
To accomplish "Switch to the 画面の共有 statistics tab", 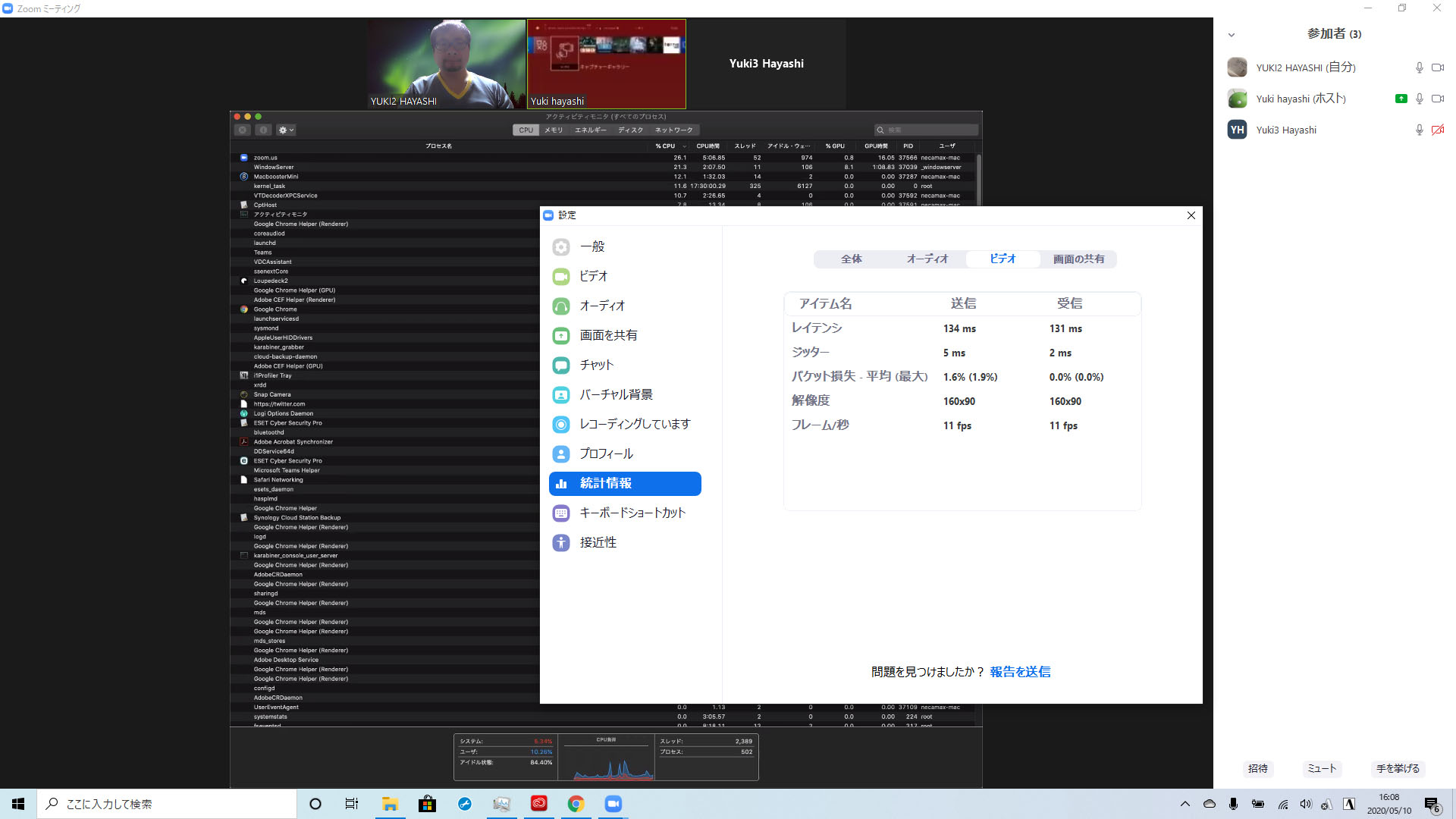I will tap(1078, 259).
